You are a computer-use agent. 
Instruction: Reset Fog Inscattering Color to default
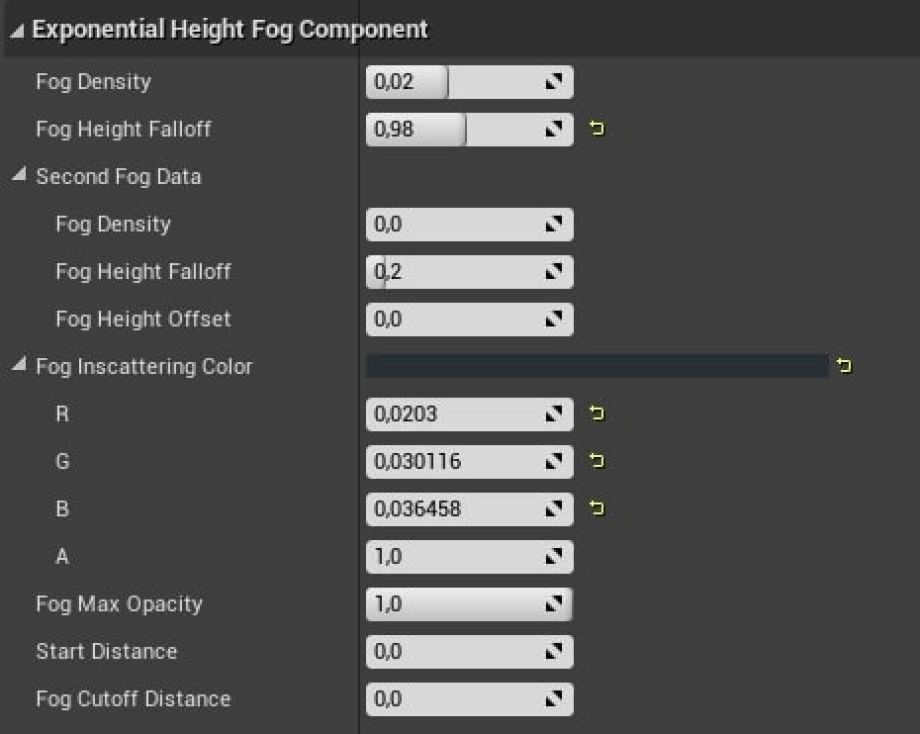click(x=844, y=367)
